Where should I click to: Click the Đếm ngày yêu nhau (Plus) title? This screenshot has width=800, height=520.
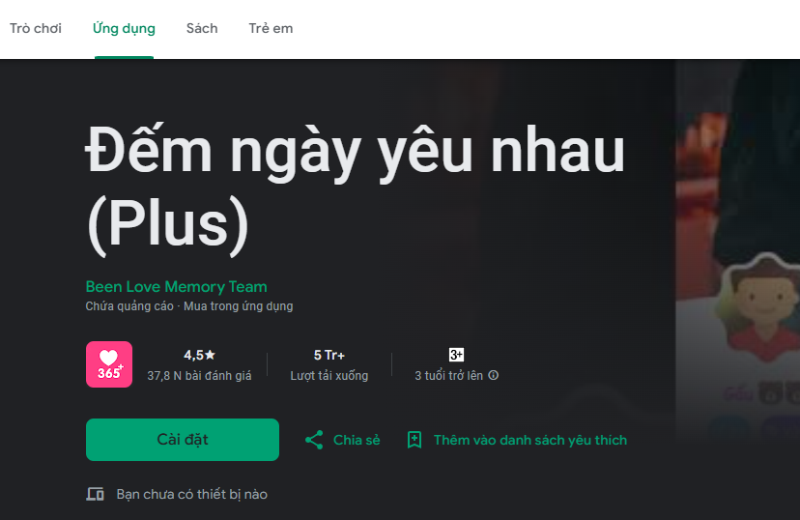coord(356,190)
